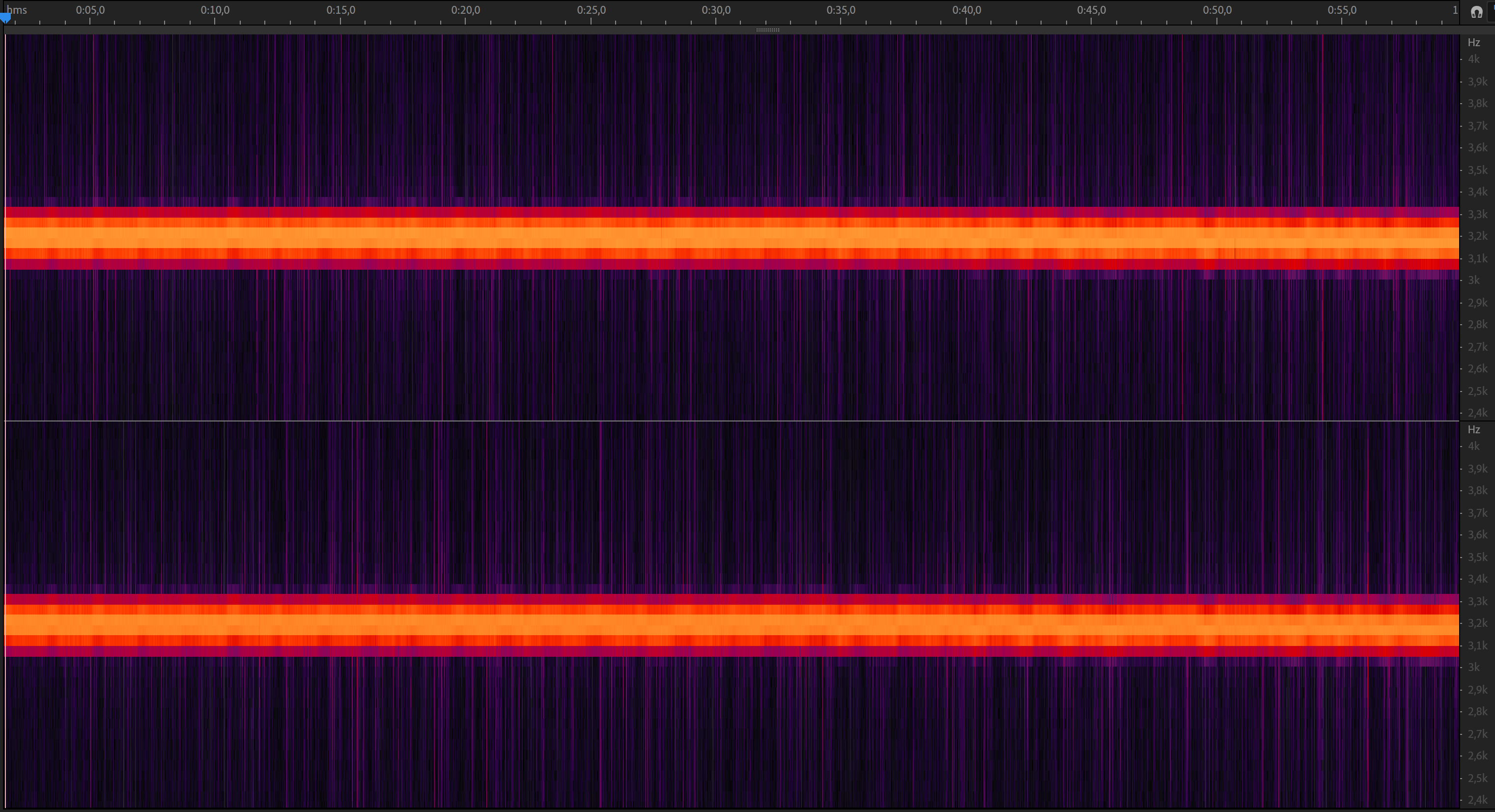Click the 0:45,0 mark on the time ruler
The height and width of the screenshot is (812, 1495).
(x=1091, y=10)
